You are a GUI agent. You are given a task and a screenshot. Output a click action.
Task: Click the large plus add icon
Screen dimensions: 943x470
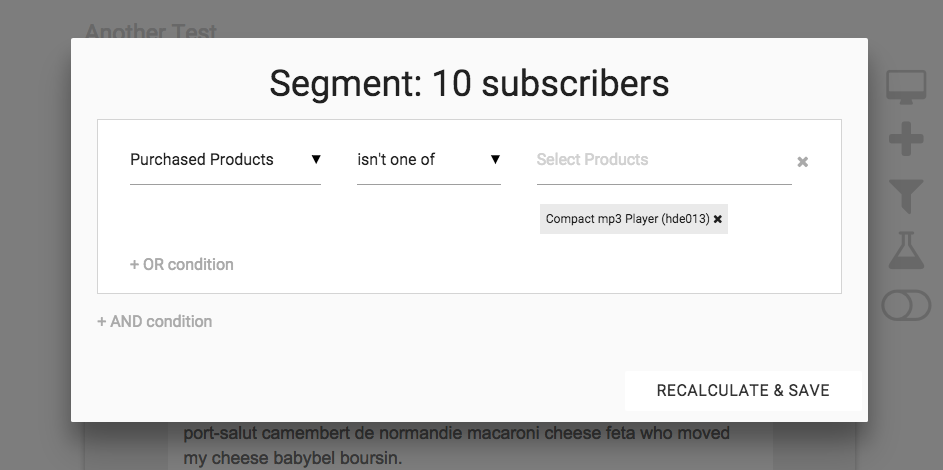point(906,139)
